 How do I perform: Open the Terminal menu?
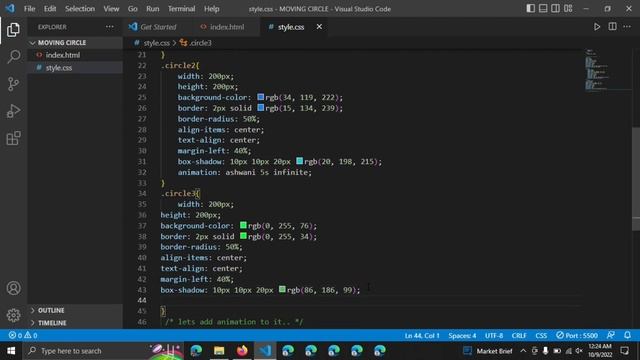click(x=181, y=9)
